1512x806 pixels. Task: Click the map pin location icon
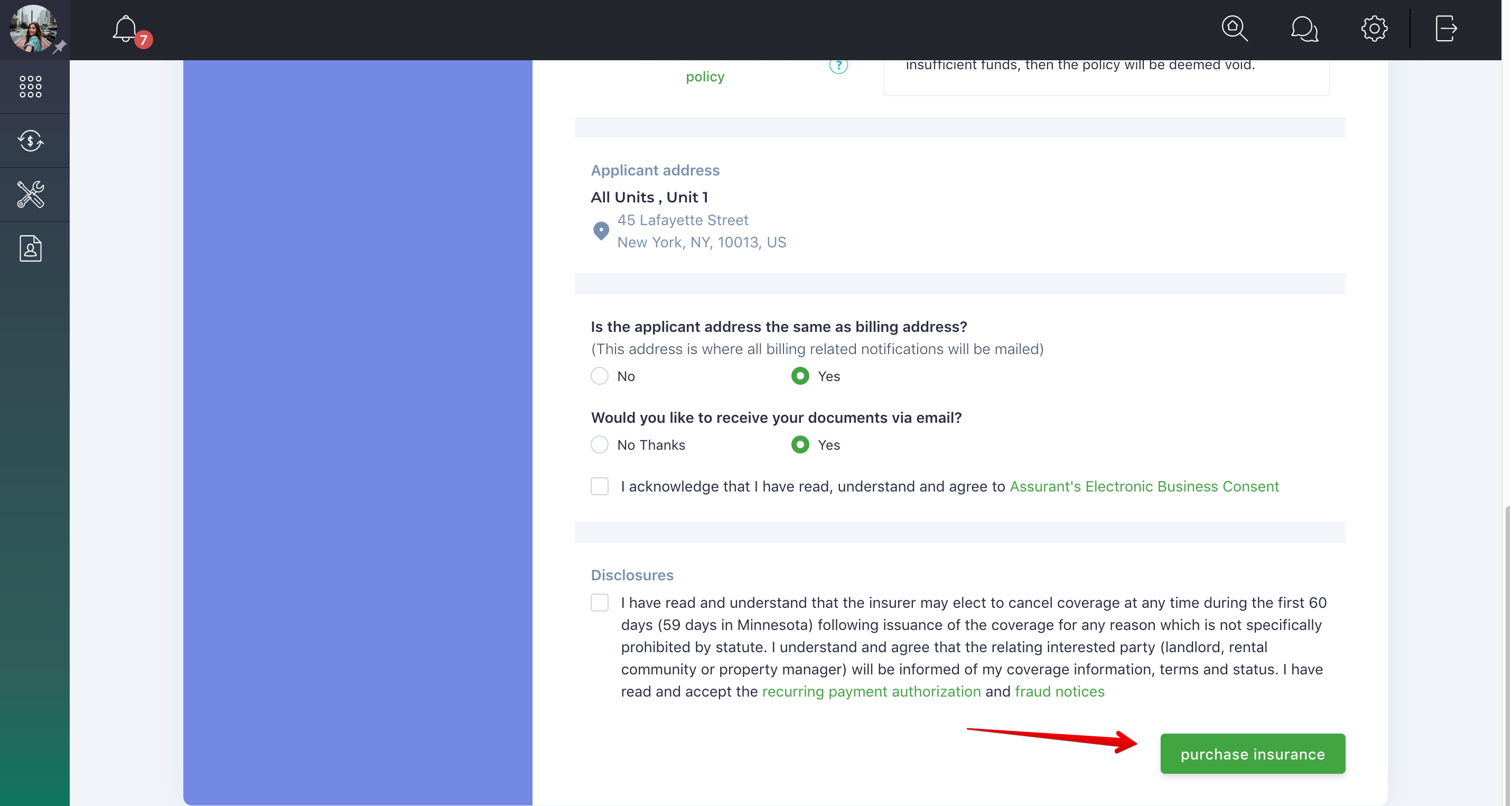tap(601, 231)
